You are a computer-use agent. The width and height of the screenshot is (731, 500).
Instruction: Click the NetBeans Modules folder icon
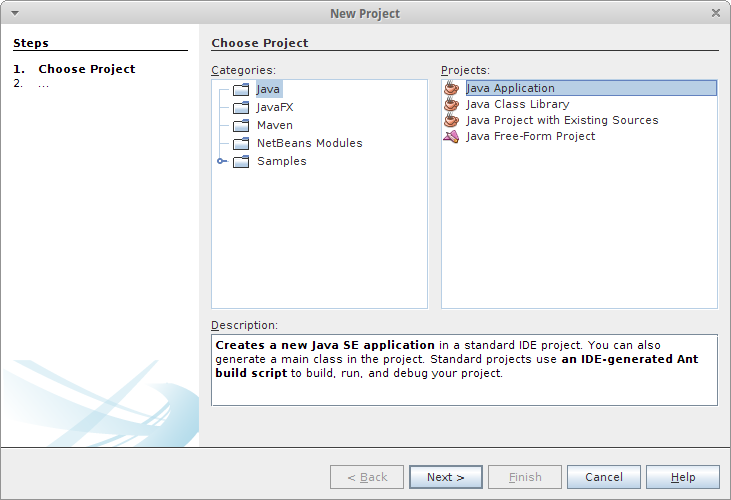tap(241, 143)
